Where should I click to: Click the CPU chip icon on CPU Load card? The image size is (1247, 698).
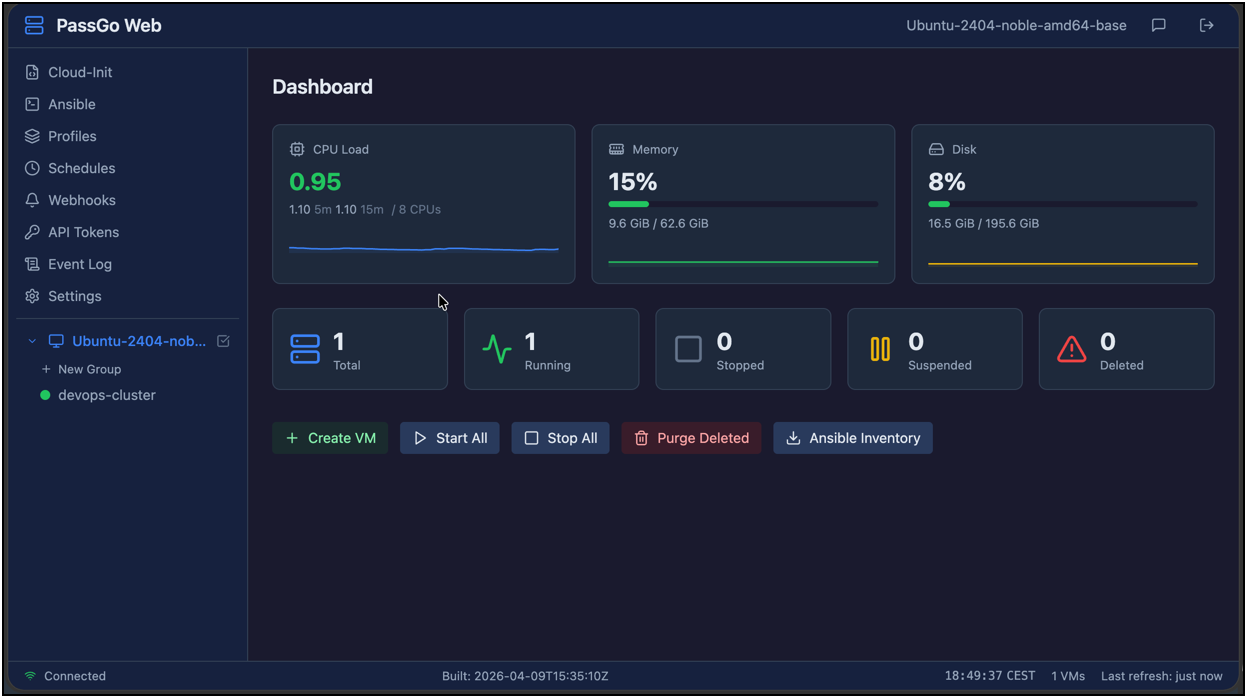point(297,149)
